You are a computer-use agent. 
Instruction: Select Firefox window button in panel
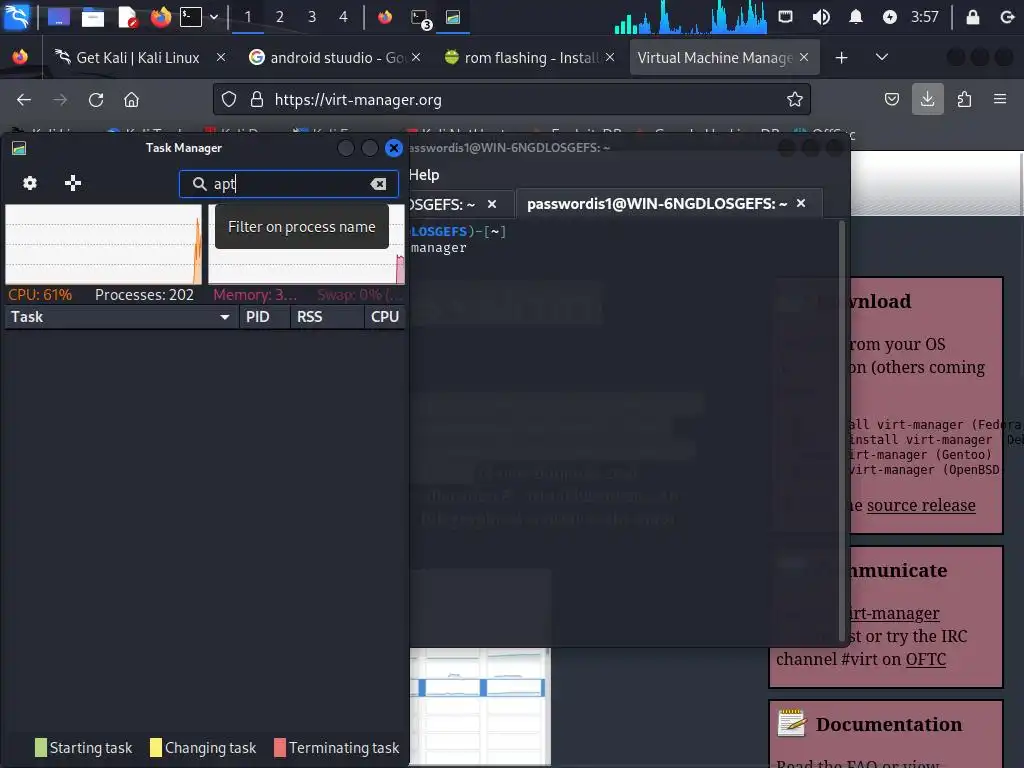click(x=385, y=17)
